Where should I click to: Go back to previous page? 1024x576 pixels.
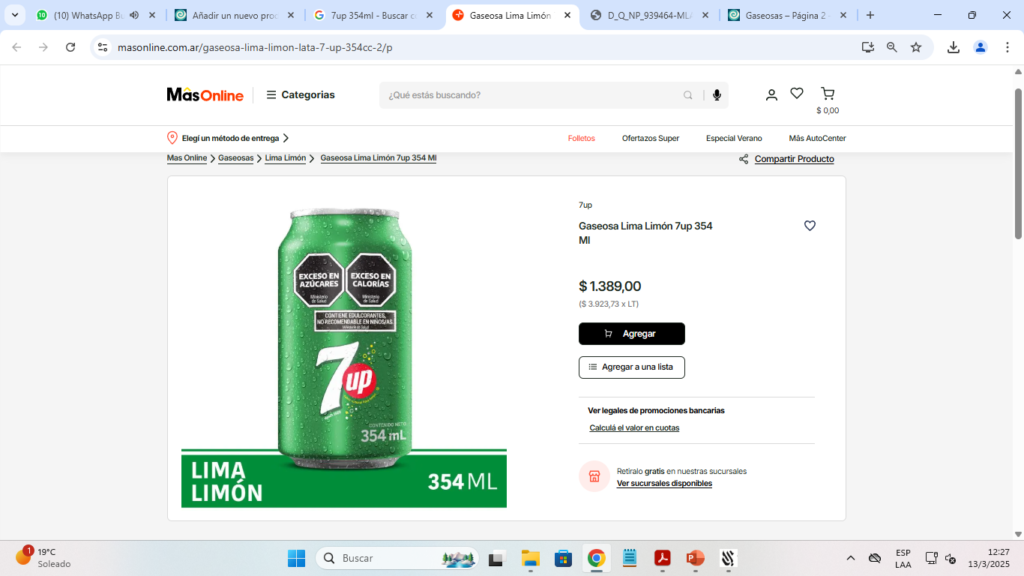(17, 47)
